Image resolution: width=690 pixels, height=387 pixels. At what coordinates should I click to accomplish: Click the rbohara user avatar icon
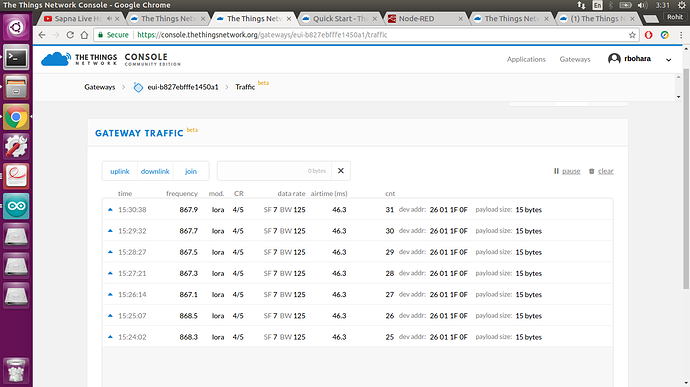614,59
